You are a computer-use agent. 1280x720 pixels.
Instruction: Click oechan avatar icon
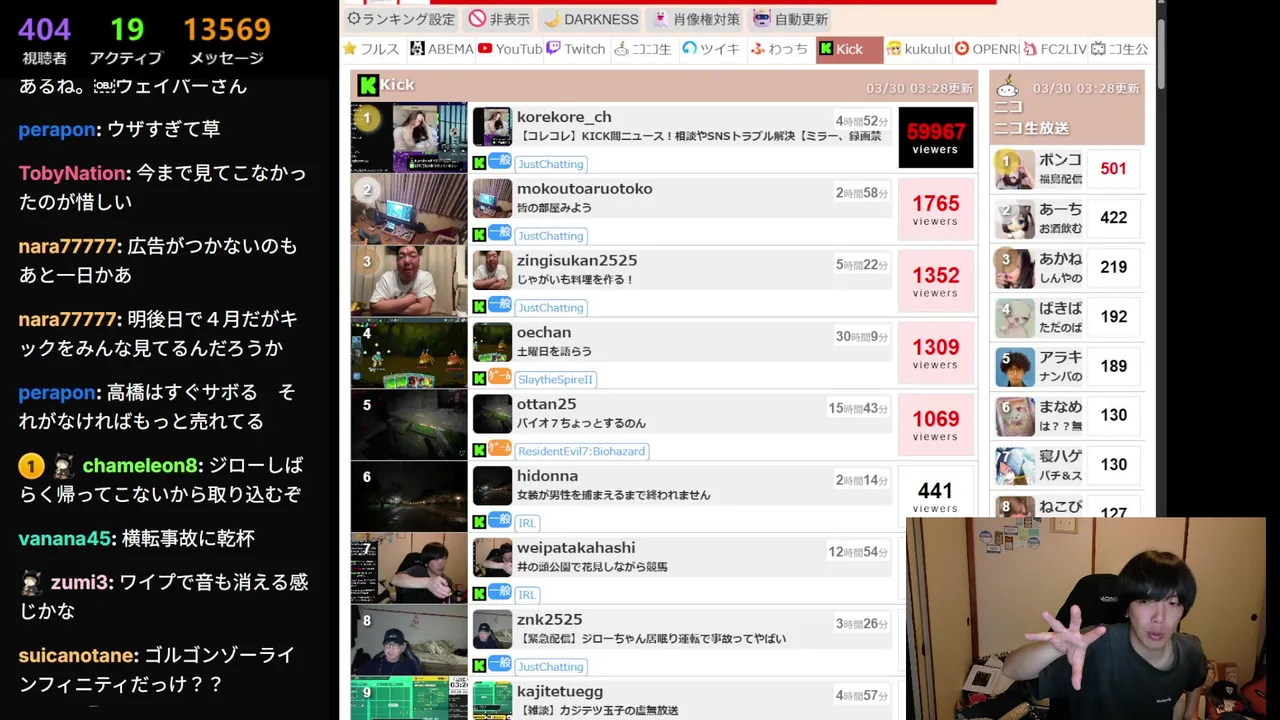[x=492, y=343]
